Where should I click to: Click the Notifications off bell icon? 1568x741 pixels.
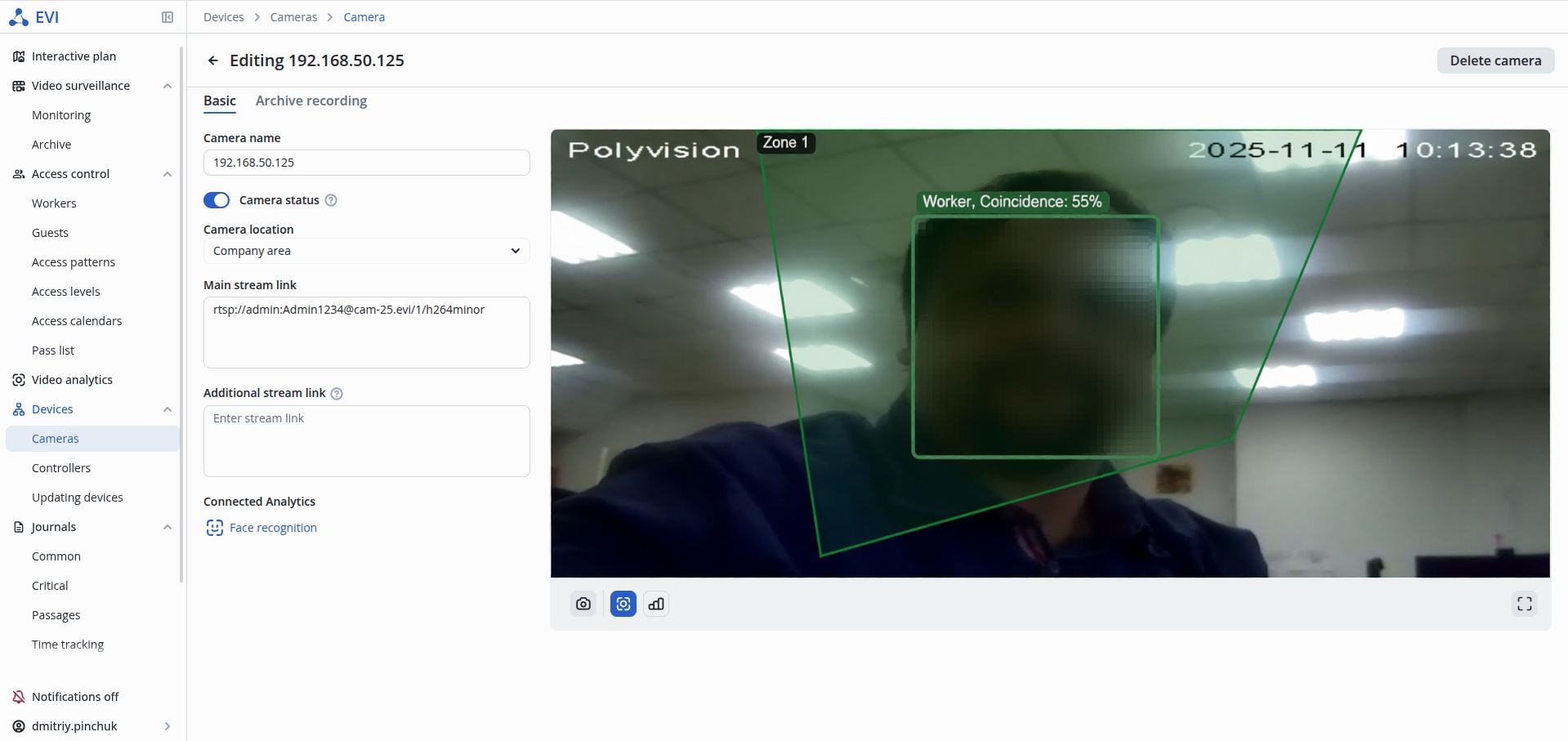tap(19, 697)
